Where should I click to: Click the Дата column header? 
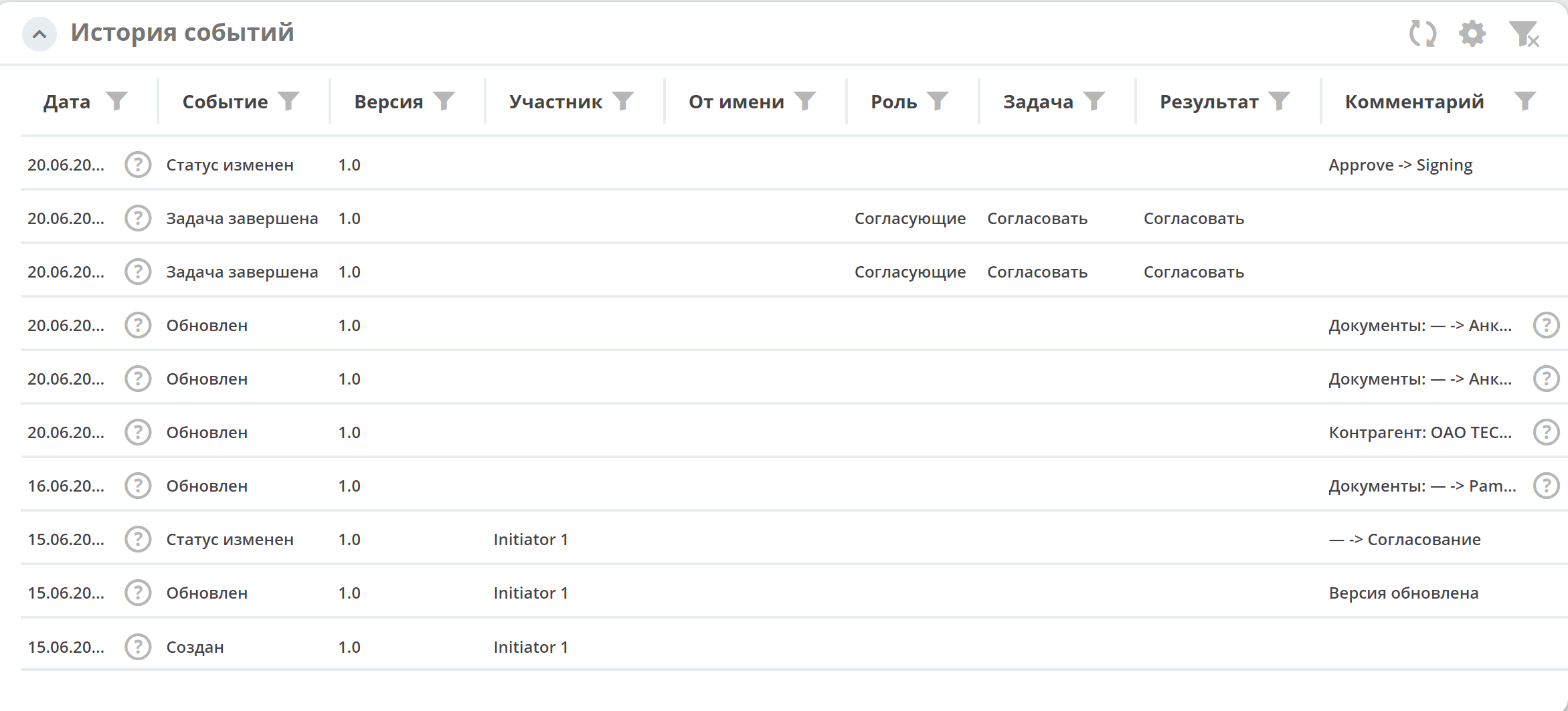pos(67,102)
